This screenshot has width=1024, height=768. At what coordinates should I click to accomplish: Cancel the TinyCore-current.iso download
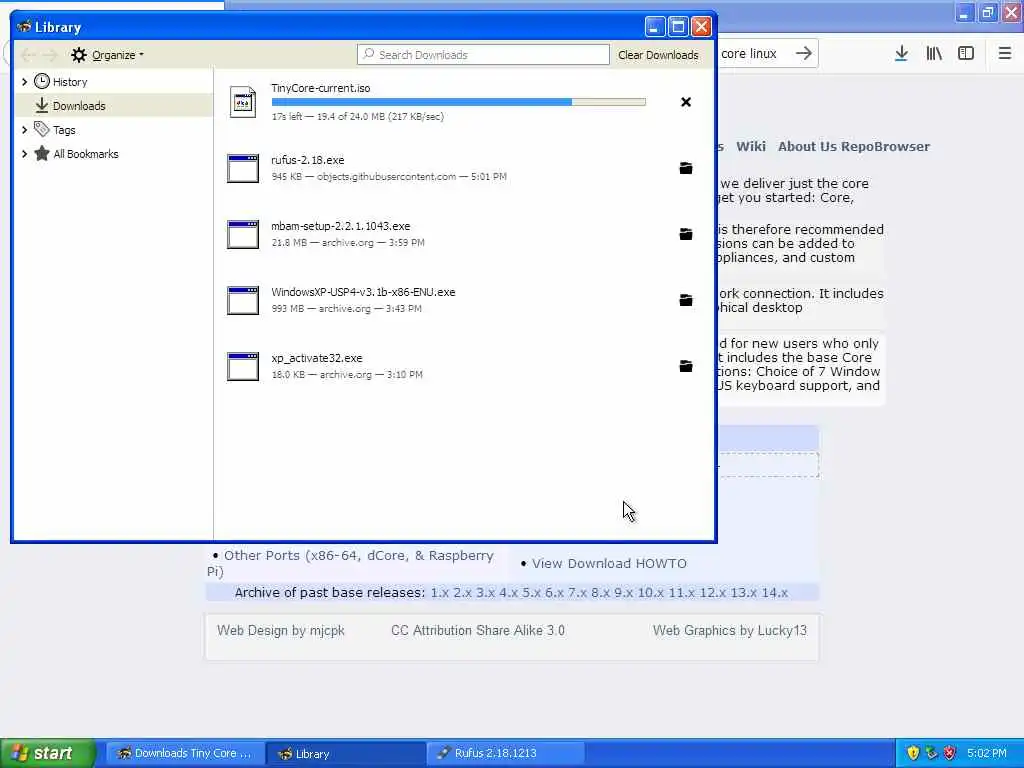pyautogui.click(x=686, y=102)
